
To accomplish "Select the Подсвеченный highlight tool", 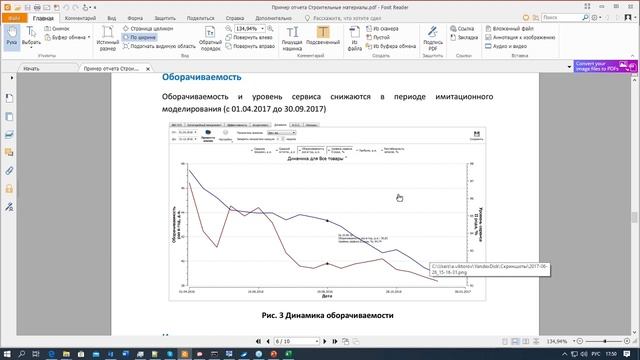I will pos(323,37).
